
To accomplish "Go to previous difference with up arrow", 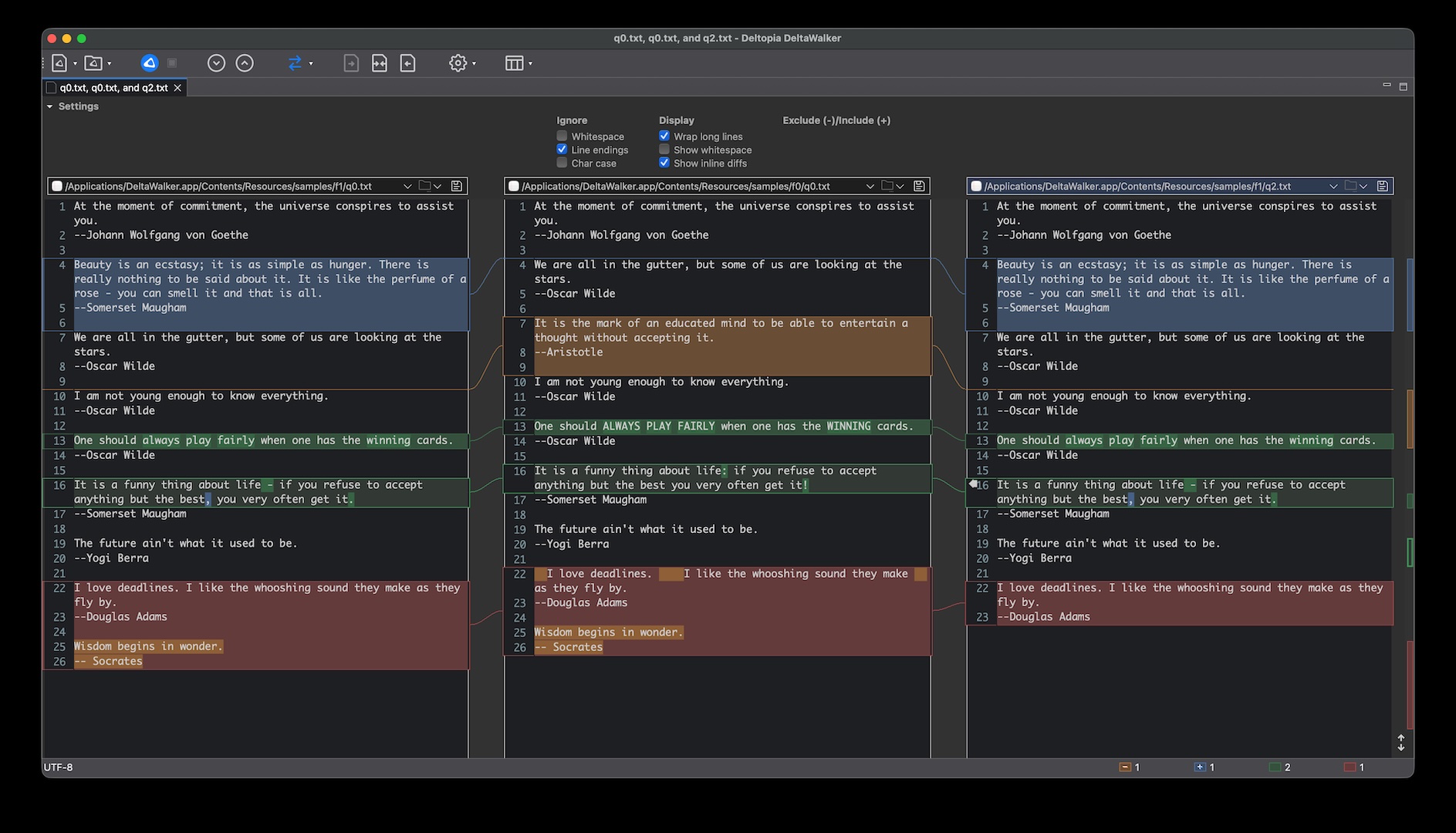I will click(245, 63).
